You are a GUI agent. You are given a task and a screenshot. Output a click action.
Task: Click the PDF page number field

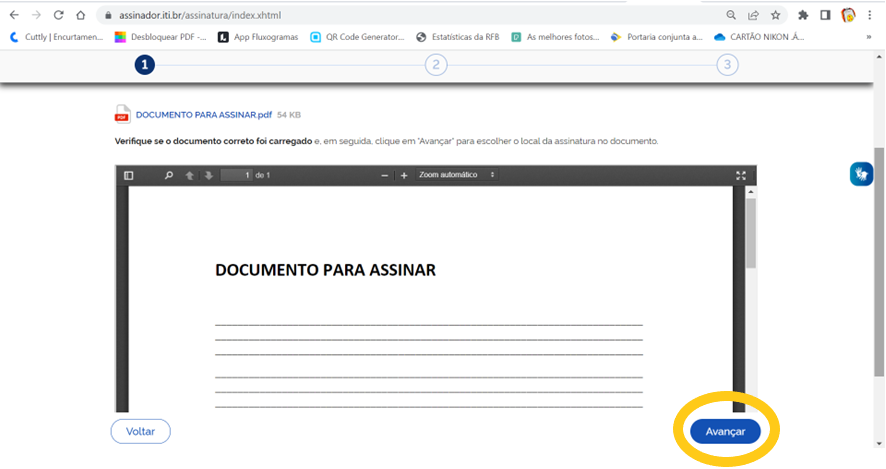point(236,175)
